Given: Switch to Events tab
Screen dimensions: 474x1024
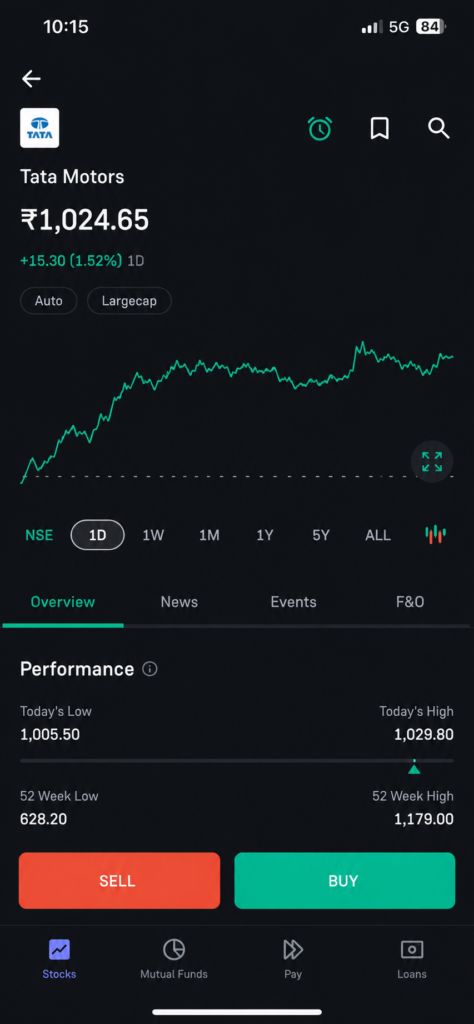Looking at the screenshot, I should [x=293, y=602].
